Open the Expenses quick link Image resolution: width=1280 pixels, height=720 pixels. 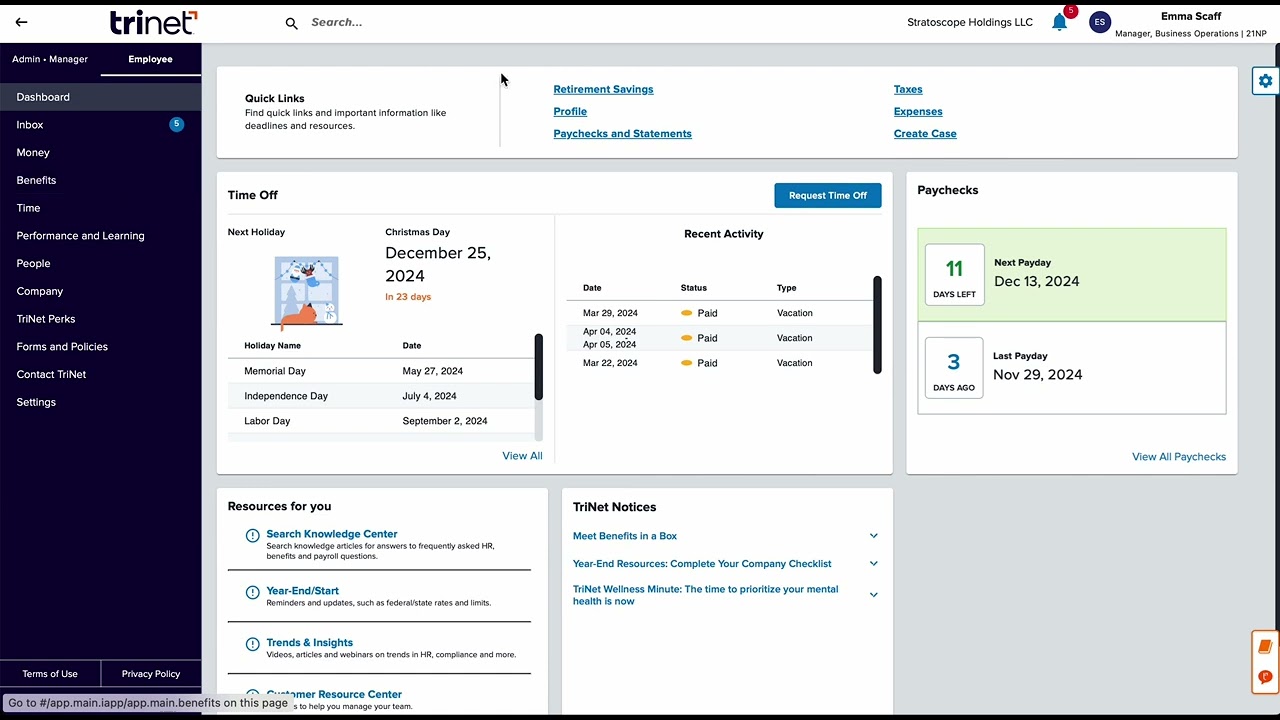tap(918, 111)
